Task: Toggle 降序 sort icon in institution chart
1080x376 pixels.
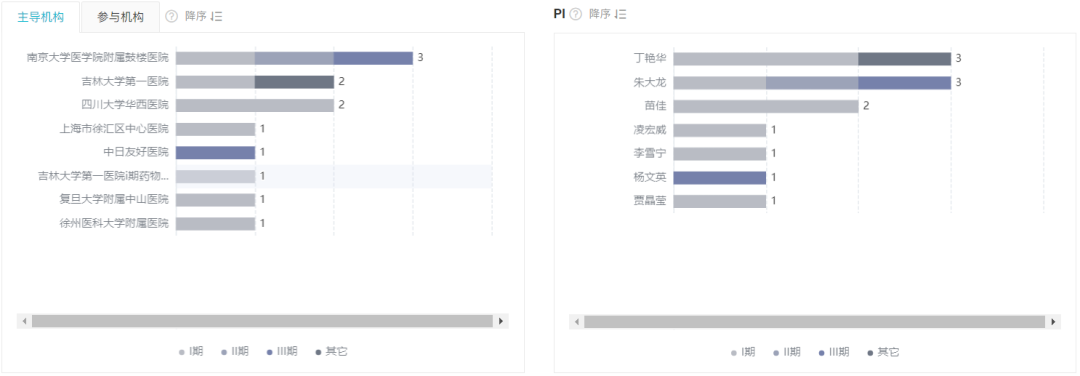Action: point(216,17)
